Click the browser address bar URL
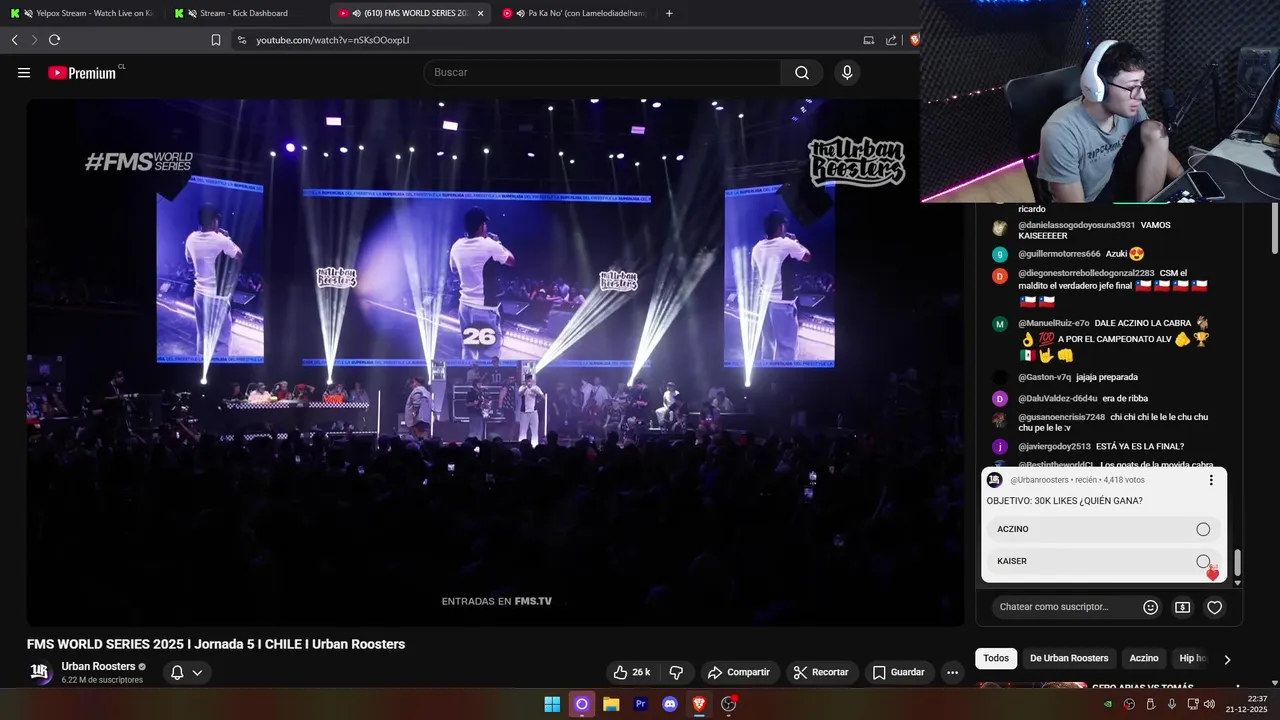The image size is (1280, 720). 333,40
